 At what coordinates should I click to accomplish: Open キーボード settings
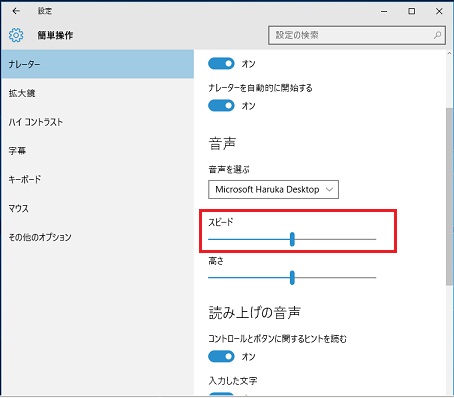tap(97, 179)
